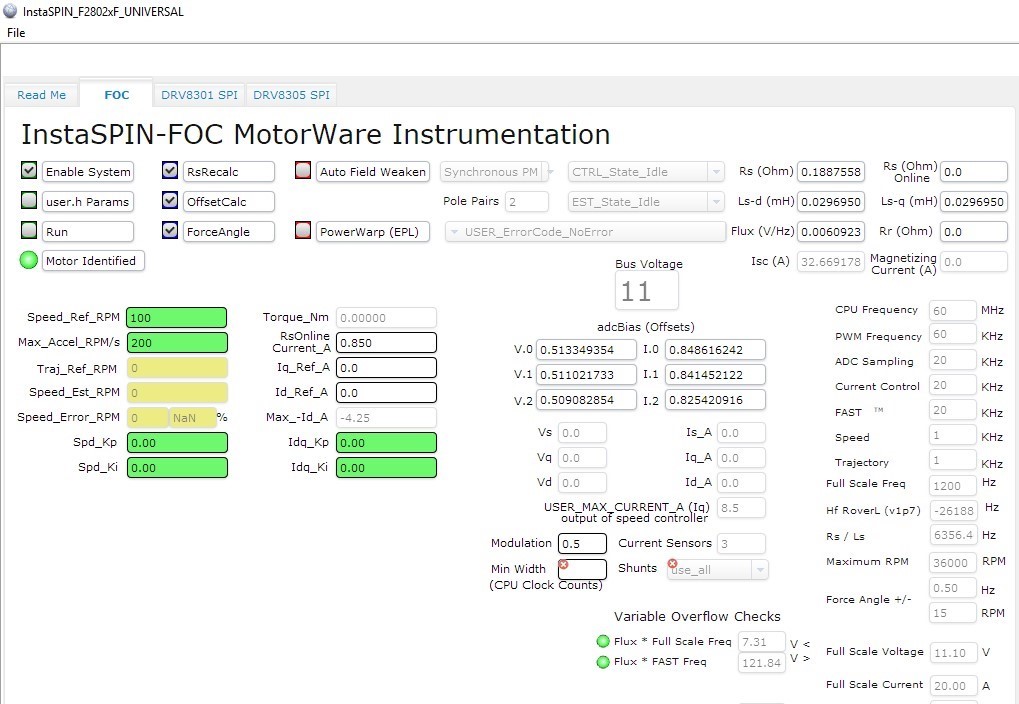Click the Idq_Kp input field
This screenshot has width=1019, height=704.
pyautogui.click(x=386, y=443)
